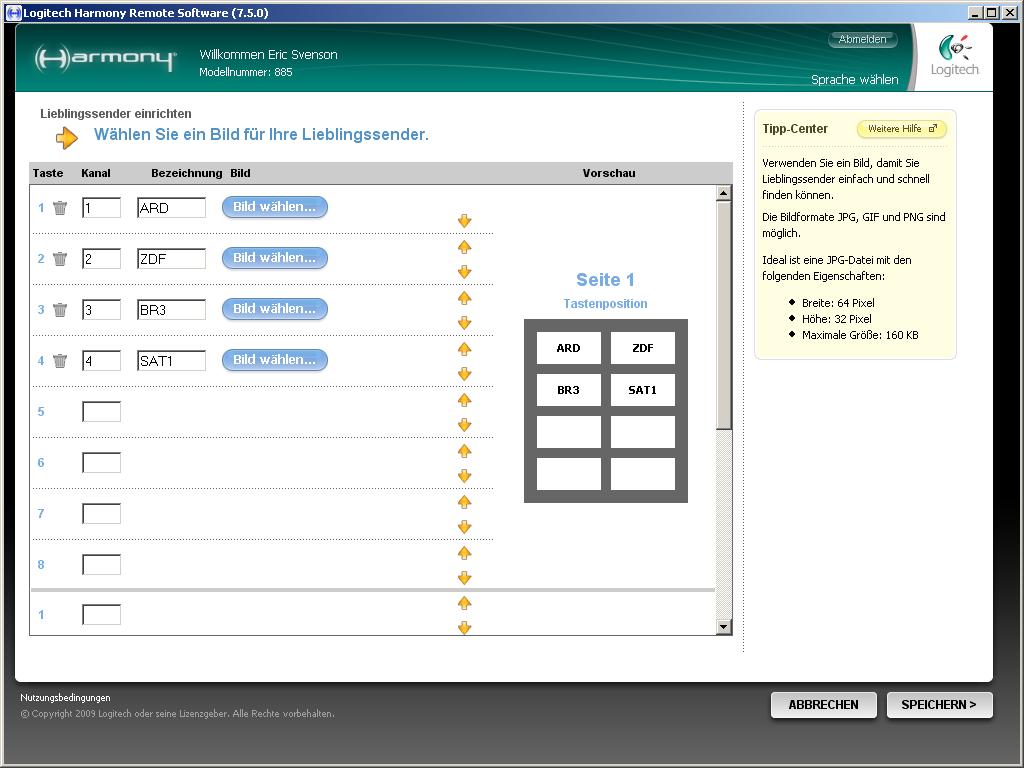
Task: Click the up arrow for key 6 row
Action: [464, 451]
